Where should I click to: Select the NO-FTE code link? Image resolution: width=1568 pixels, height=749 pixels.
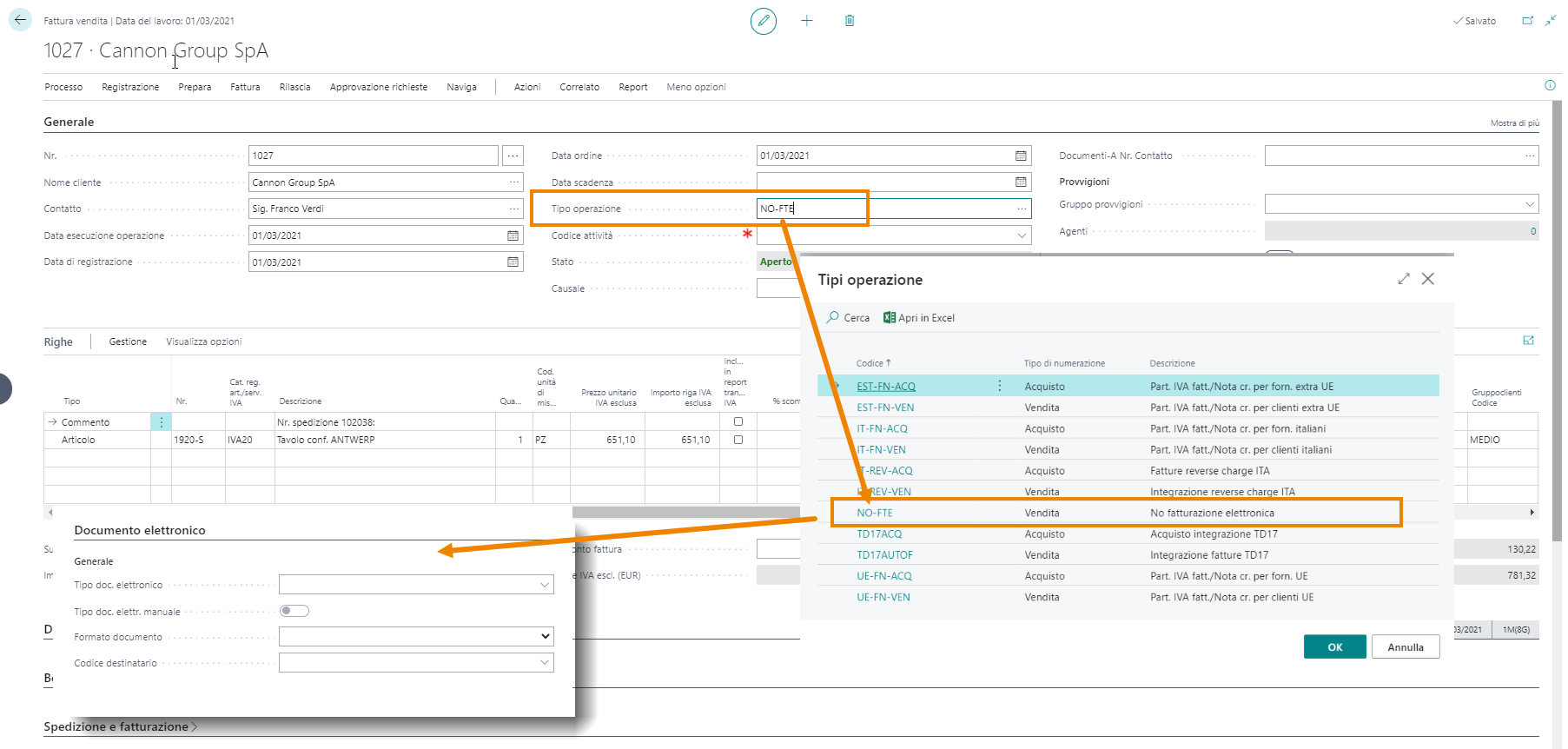coord(874,514)
